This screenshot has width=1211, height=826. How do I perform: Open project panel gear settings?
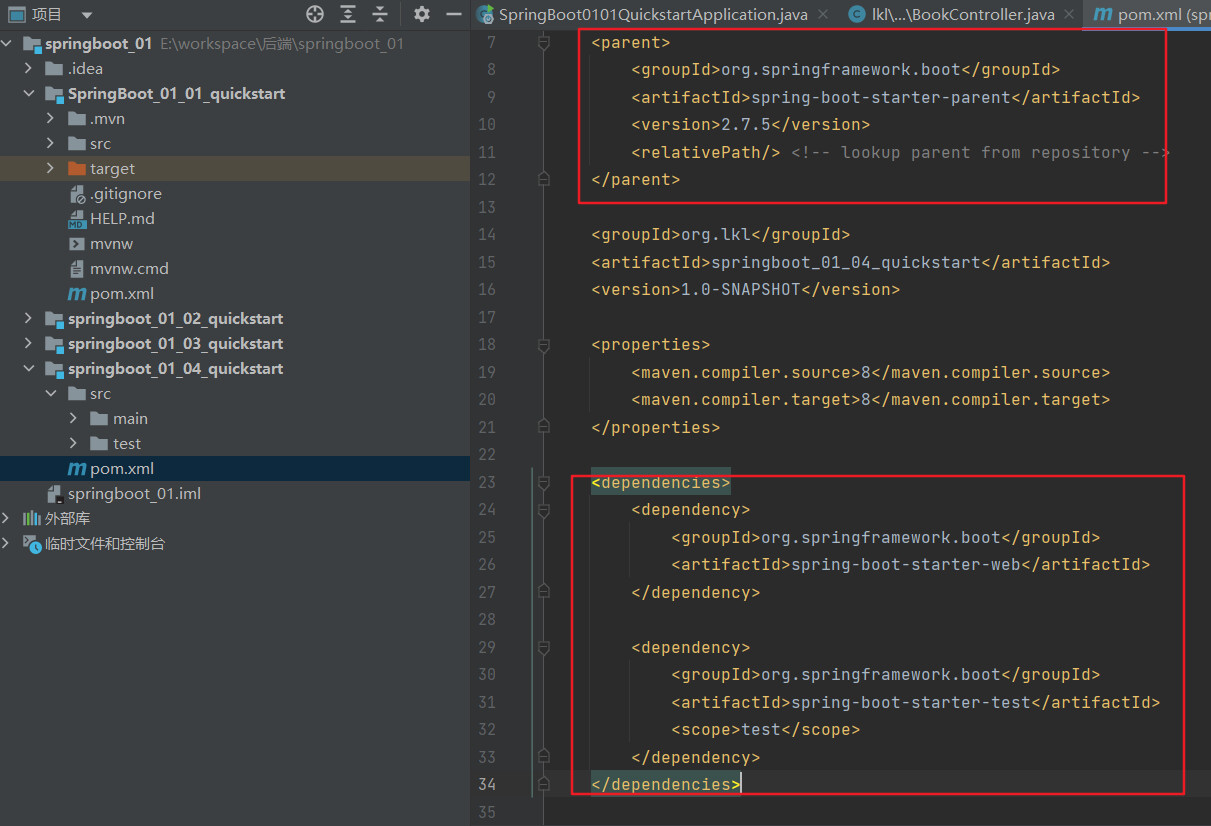click(x=422, y=14)
